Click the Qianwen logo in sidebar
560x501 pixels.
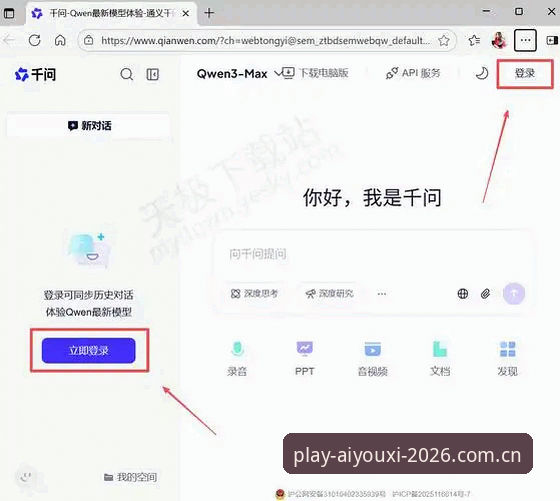(x=35, y=74)
